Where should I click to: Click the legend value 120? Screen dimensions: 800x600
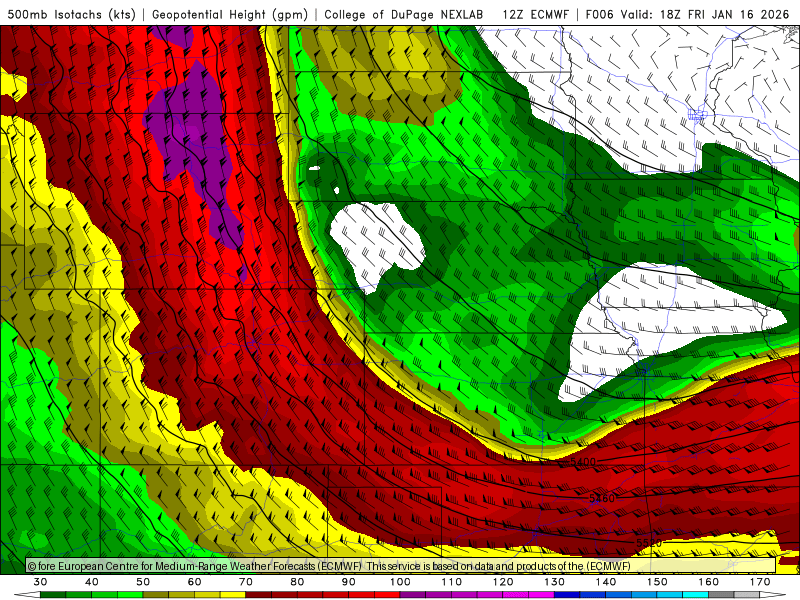(x=503, y=582)
